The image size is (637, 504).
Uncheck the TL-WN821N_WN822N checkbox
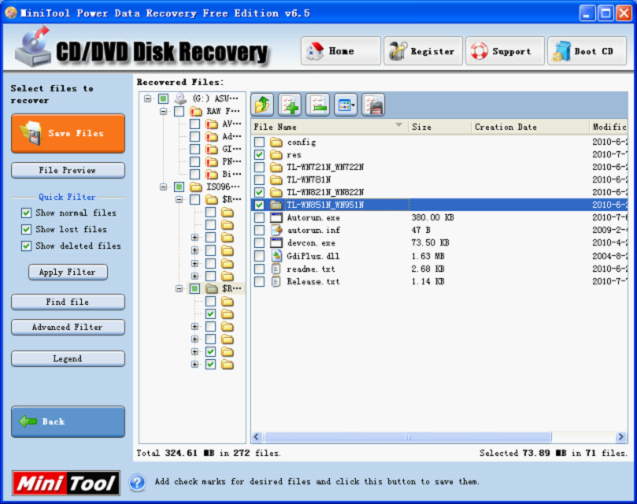[259, 192]
